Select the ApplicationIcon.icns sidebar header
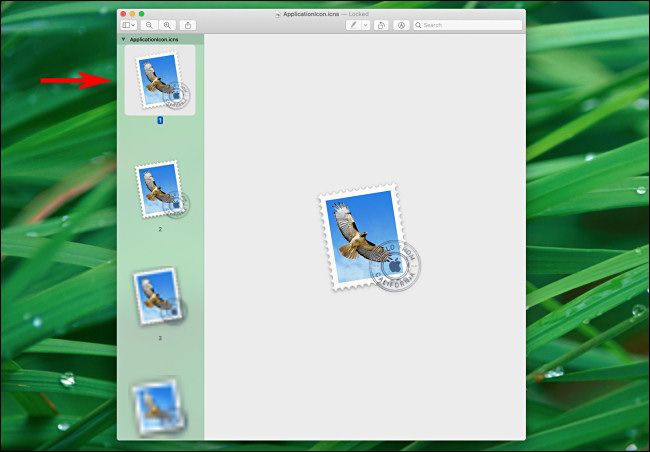The width and height of the screenshot is (650, 452). point(160,39)
